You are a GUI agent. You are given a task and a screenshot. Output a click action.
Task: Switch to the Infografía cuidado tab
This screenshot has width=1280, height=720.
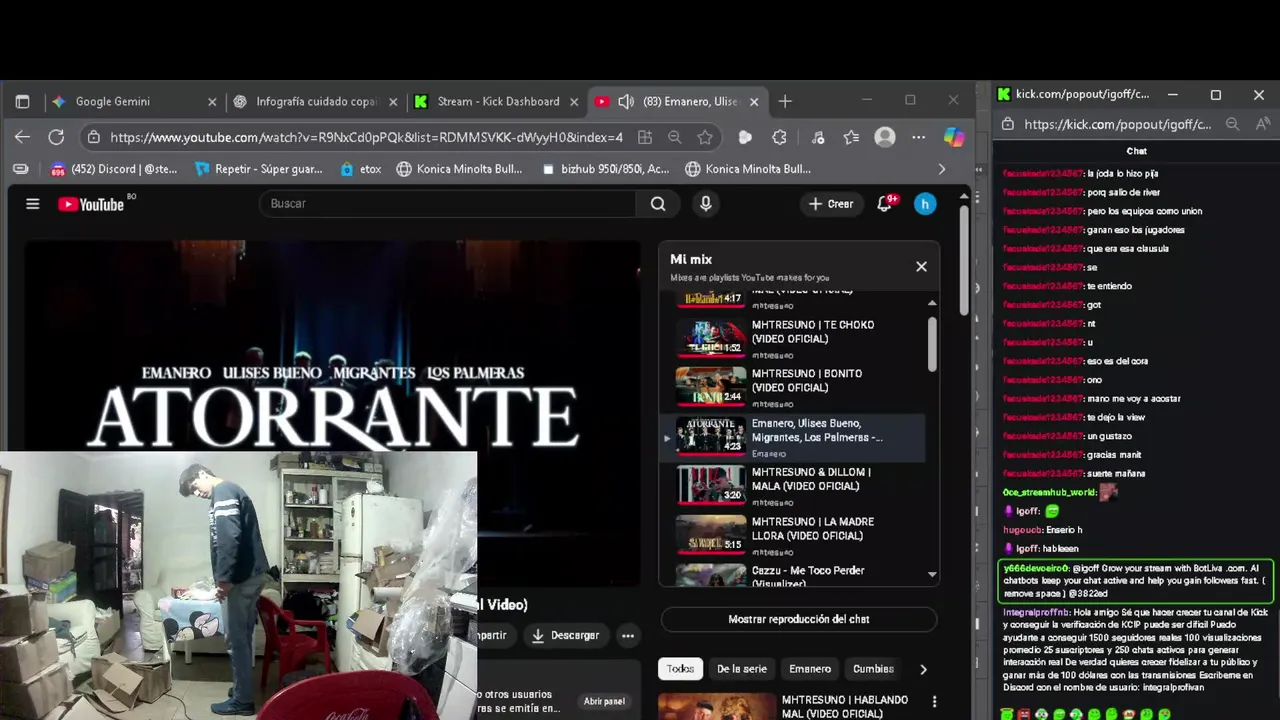(x=316, y=101)
